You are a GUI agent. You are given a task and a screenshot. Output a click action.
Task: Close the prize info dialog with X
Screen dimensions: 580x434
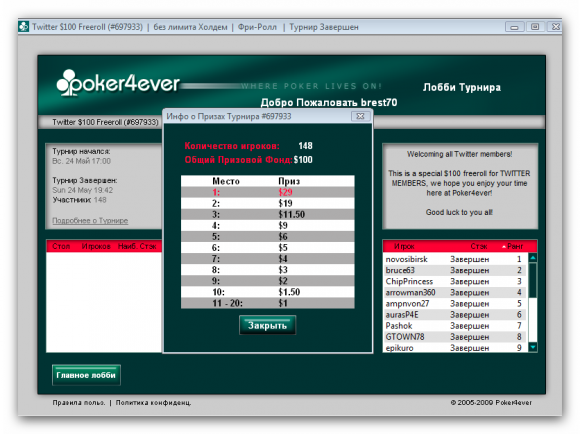(x=360, y=116)
